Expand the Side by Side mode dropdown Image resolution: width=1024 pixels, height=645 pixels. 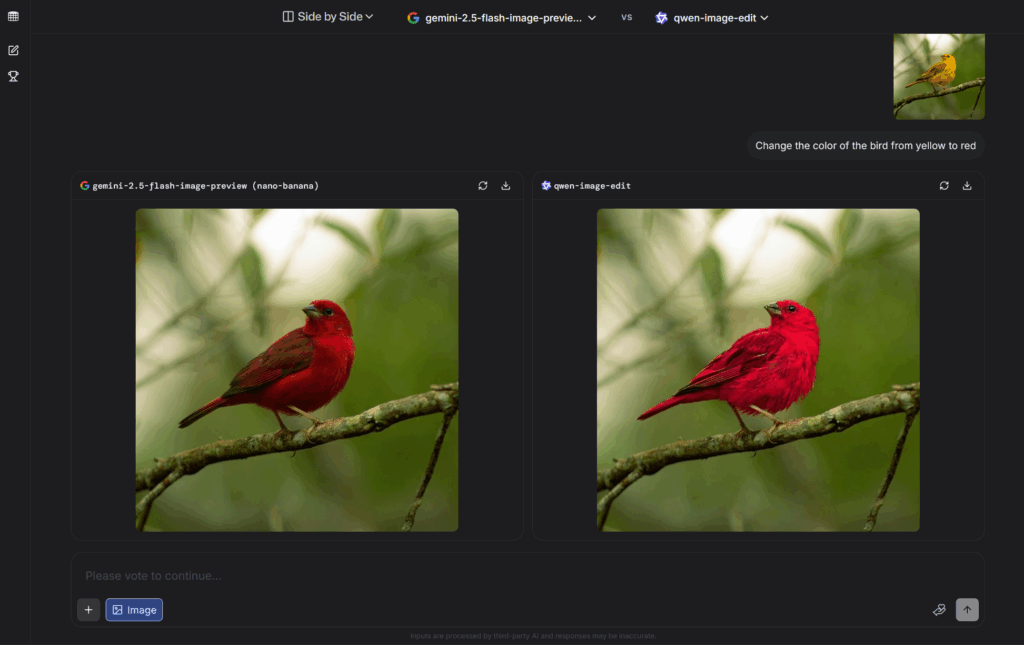pyautogui.click(x=328, y=17)
